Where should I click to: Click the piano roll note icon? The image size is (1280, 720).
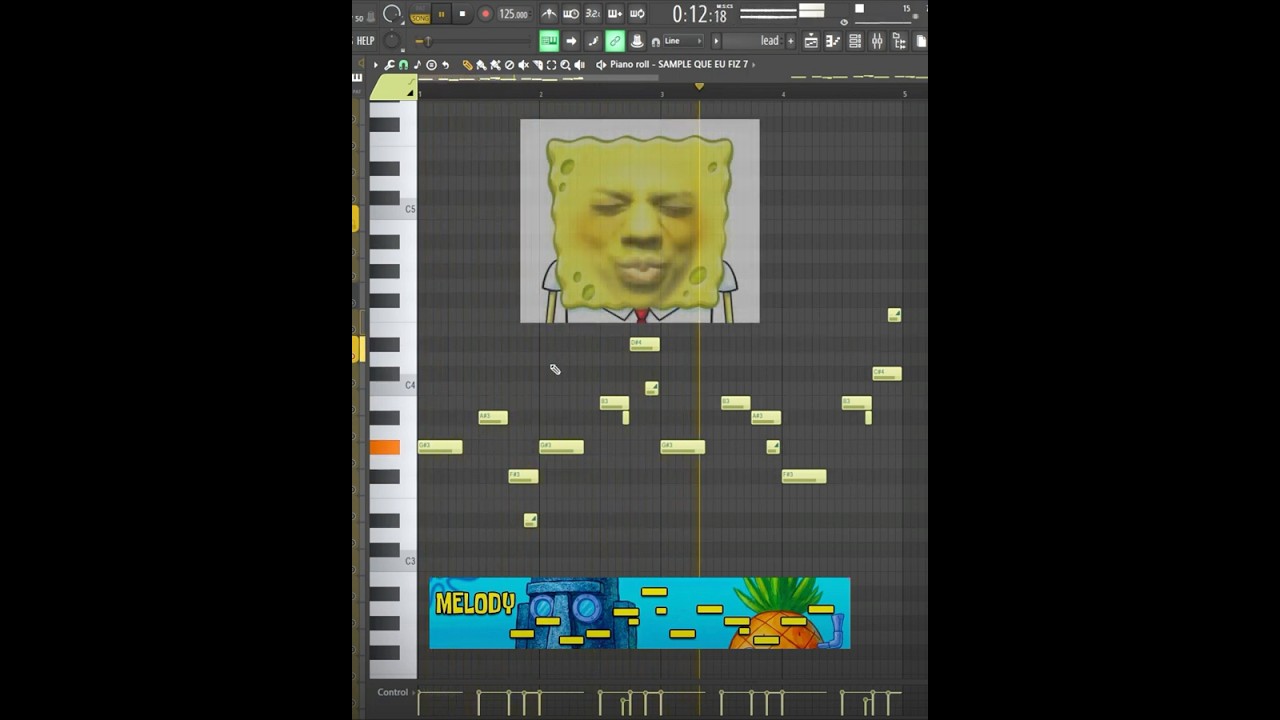click(x=417, y=65)
